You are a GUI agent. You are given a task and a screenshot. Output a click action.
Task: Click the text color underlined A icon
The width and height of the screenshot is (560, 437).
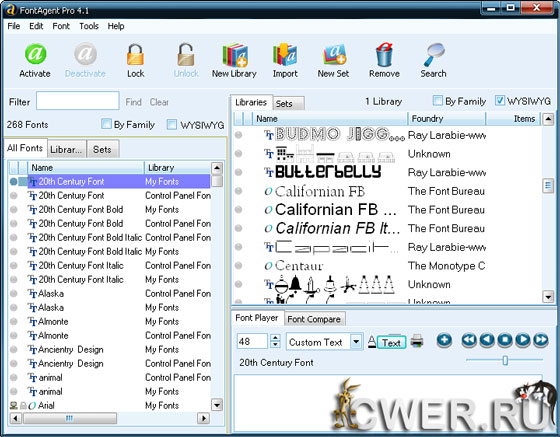click(372, 342)
